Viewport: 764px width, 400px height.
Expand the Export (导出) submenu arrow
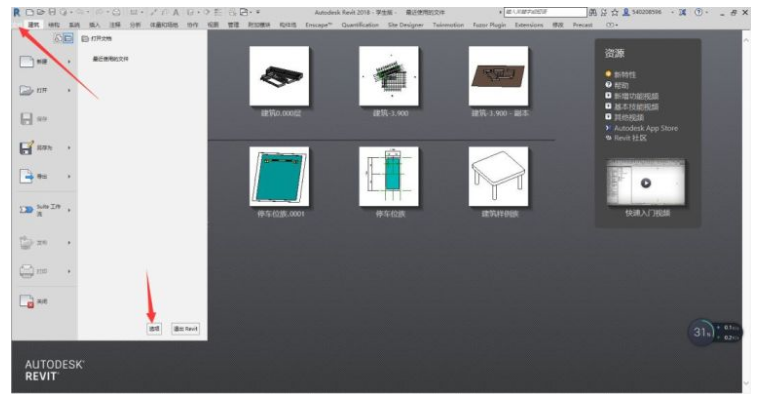click(x=69, y=176)
